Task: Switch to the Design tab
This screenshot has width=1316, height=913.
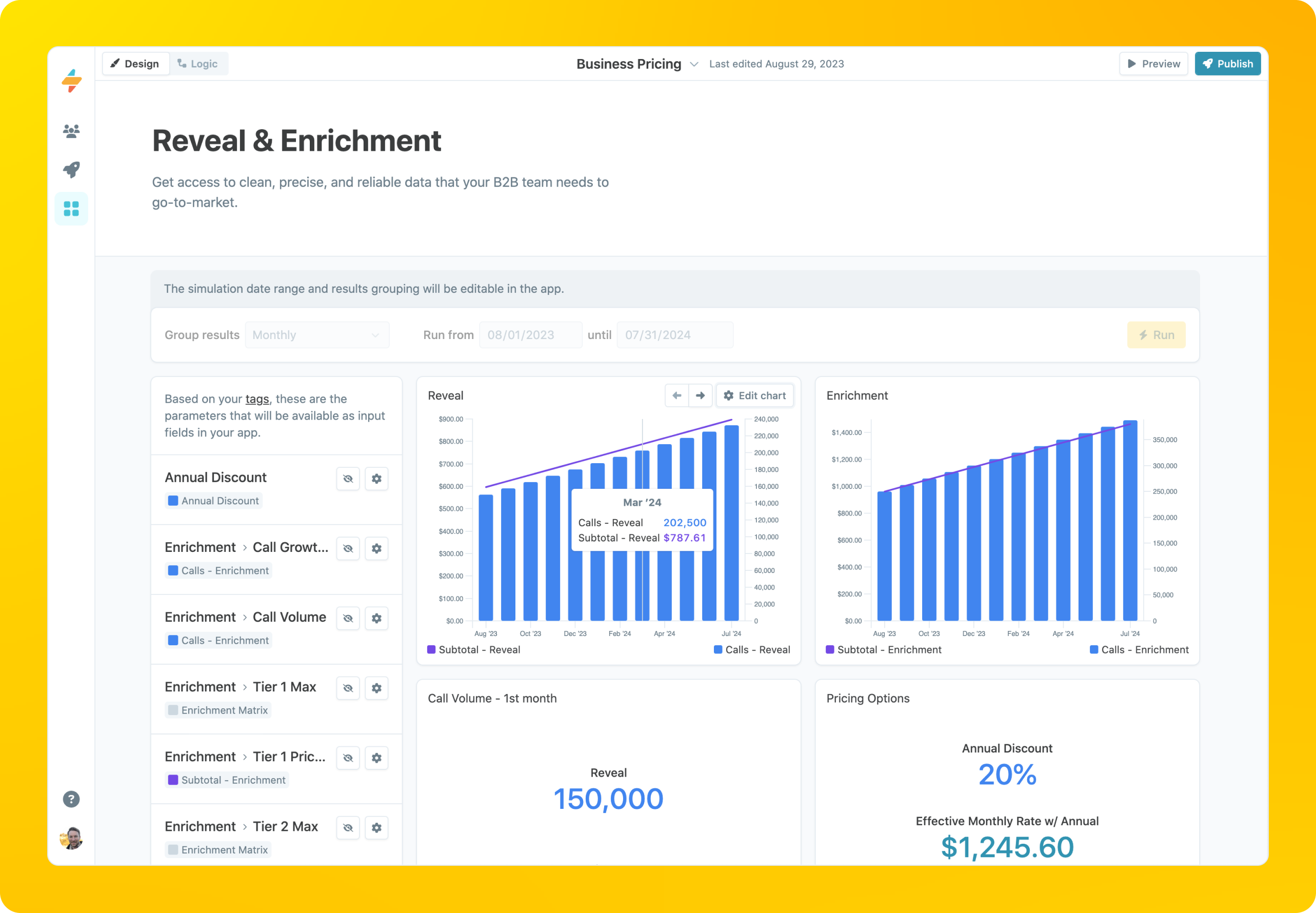Action: pos(135,64)
